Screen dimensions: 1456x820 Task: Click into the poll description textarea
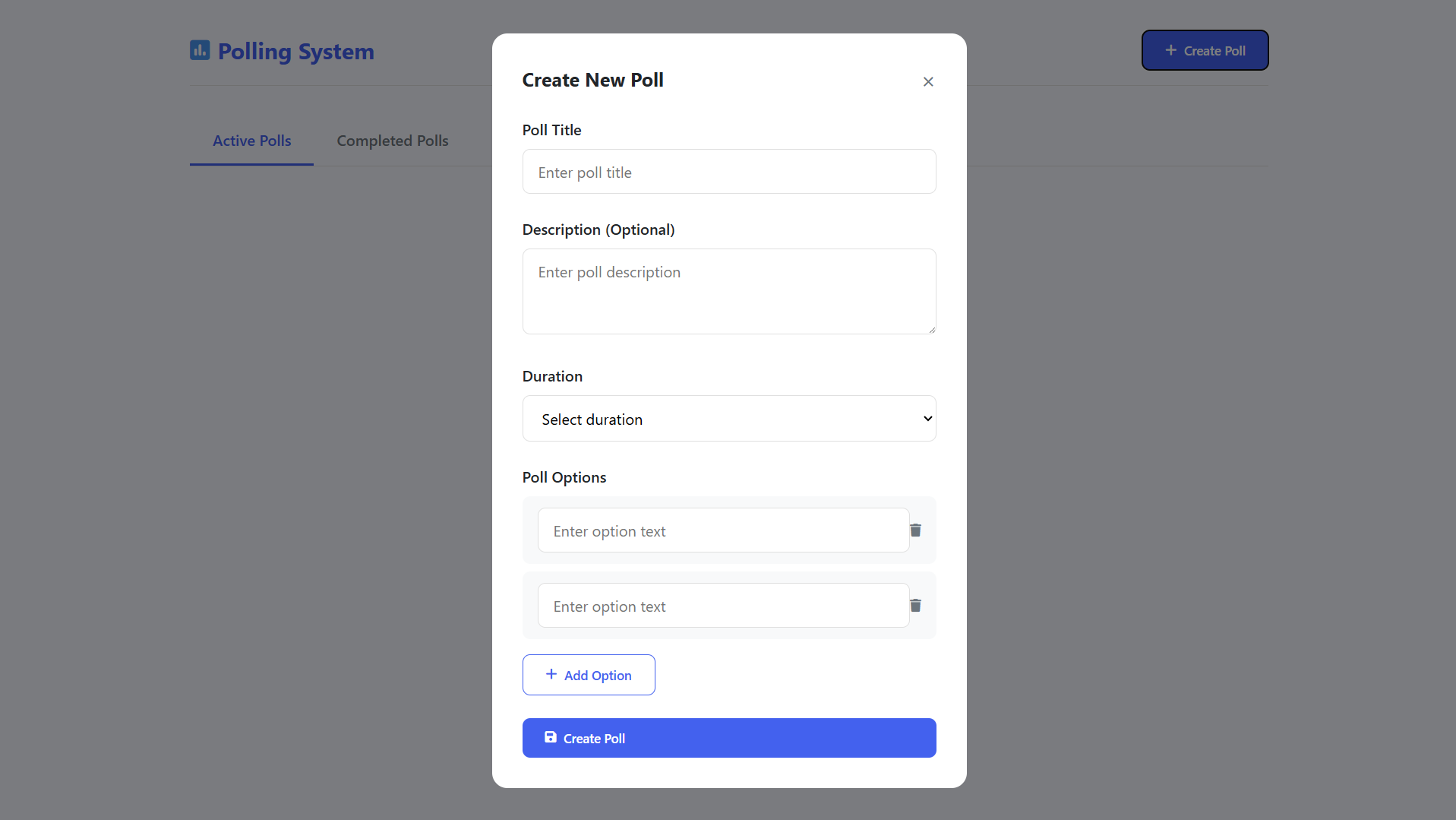coord(729,291)
